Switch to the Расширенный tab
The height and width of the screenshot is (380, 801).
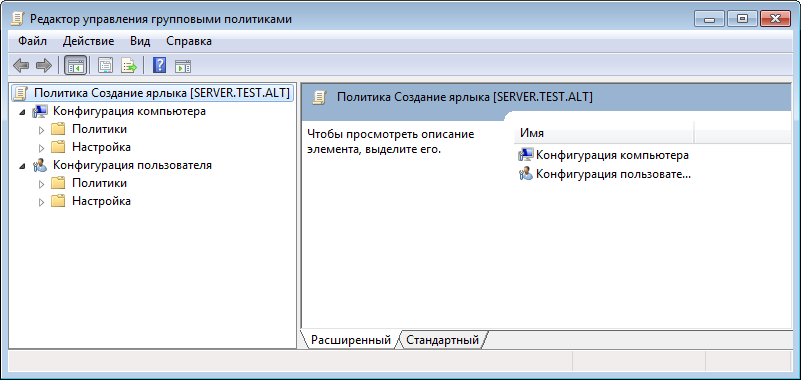coord(350,340)
